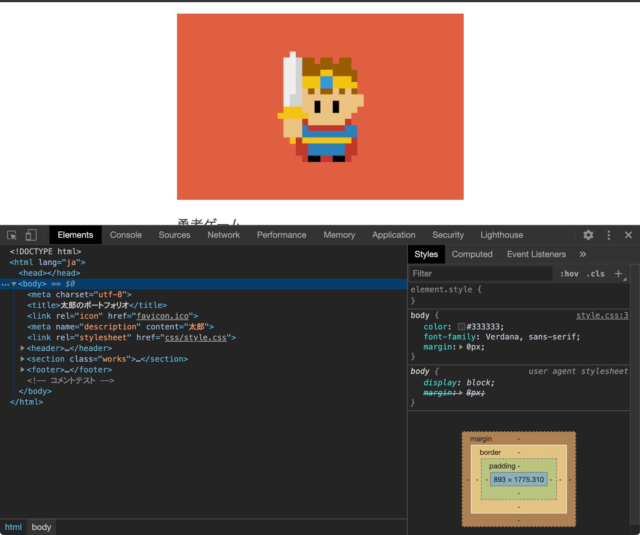
Task: Select the empty head node
Action: tap(49, 273)
